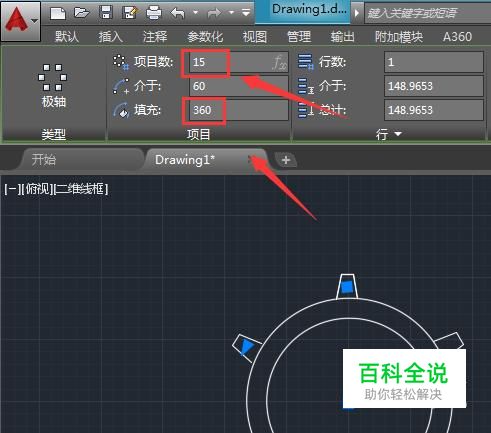The width and height of the screenshot is (491, 433).
Task: Click the row 总计 total distance icon
Action: pos(306,110)
